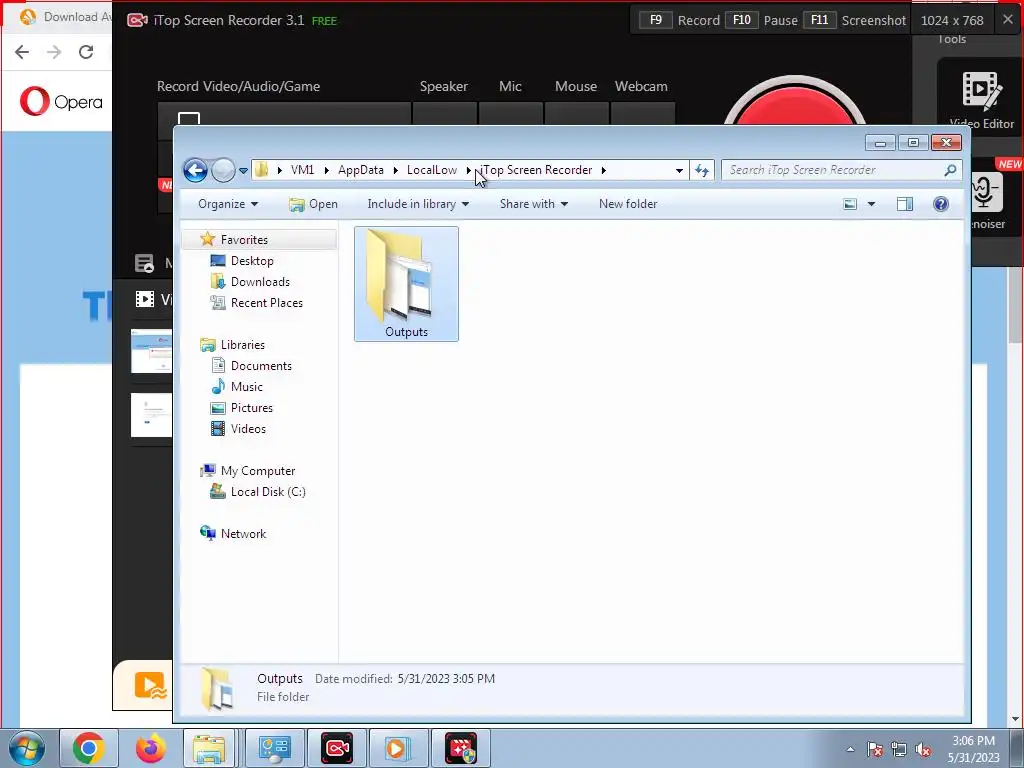Image resolution: width=1024 pixels, height=768 pixels.
Task: Click the Opera logo on the webpage
Action: [x=61, y=101]
